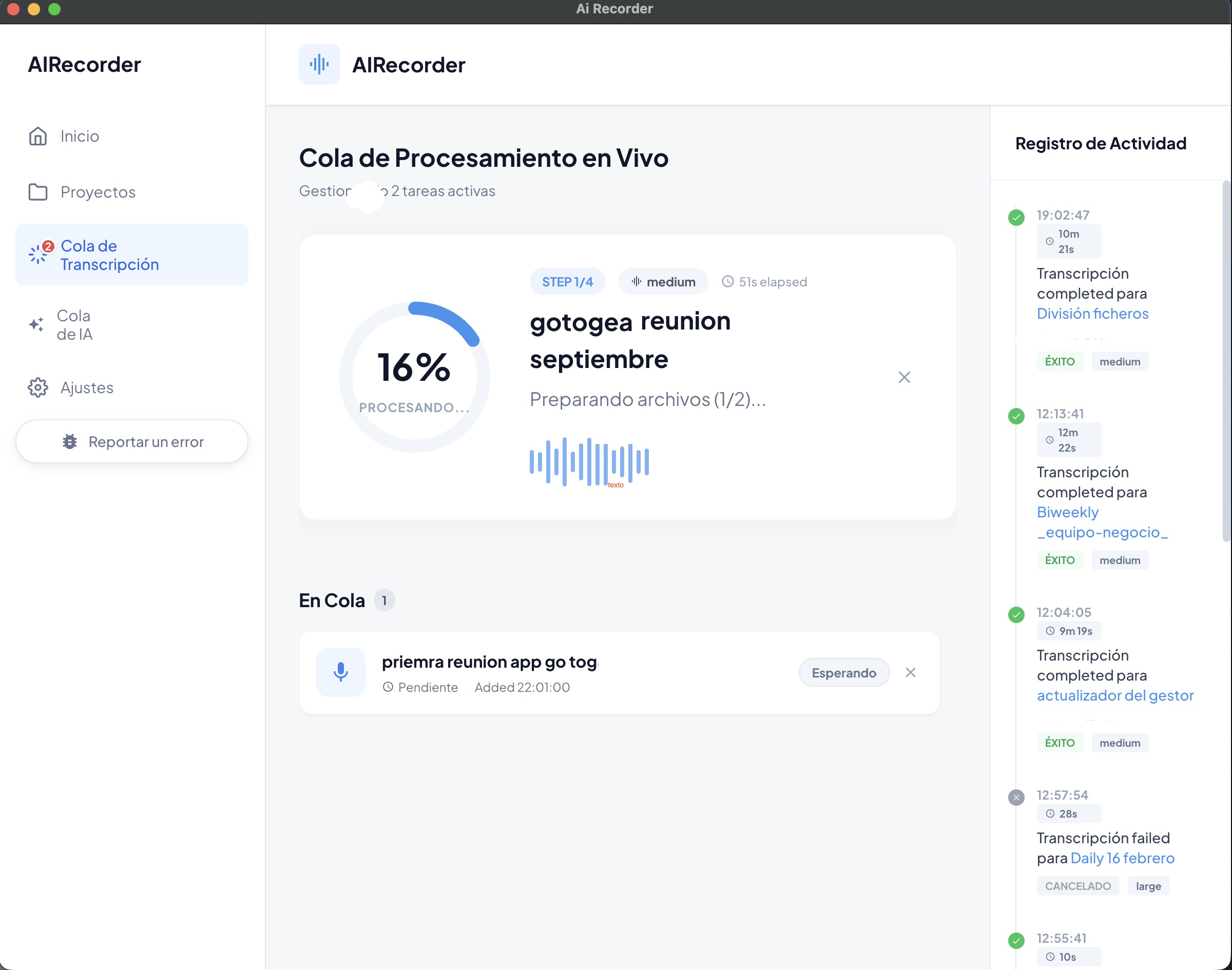Cancel the gotogea reunion septiembre task
1232x970 pixels.
[x=904, y=377]
